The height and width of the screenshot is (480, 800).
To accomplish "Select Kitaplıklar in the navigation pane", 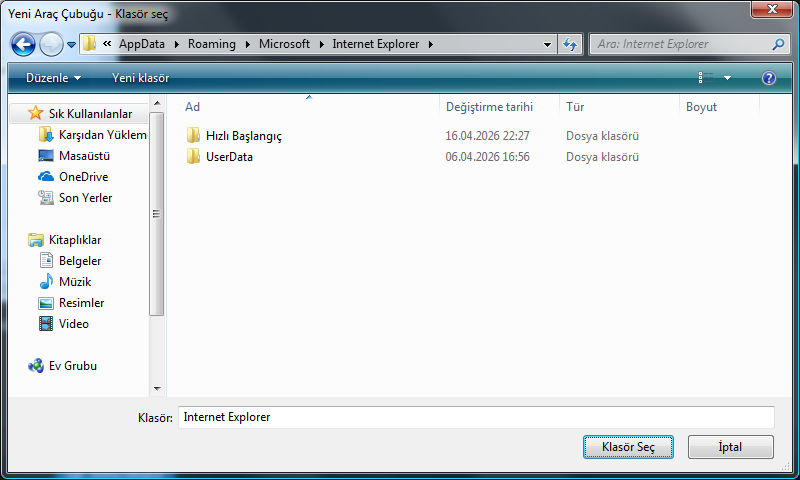I will [74, 240].
